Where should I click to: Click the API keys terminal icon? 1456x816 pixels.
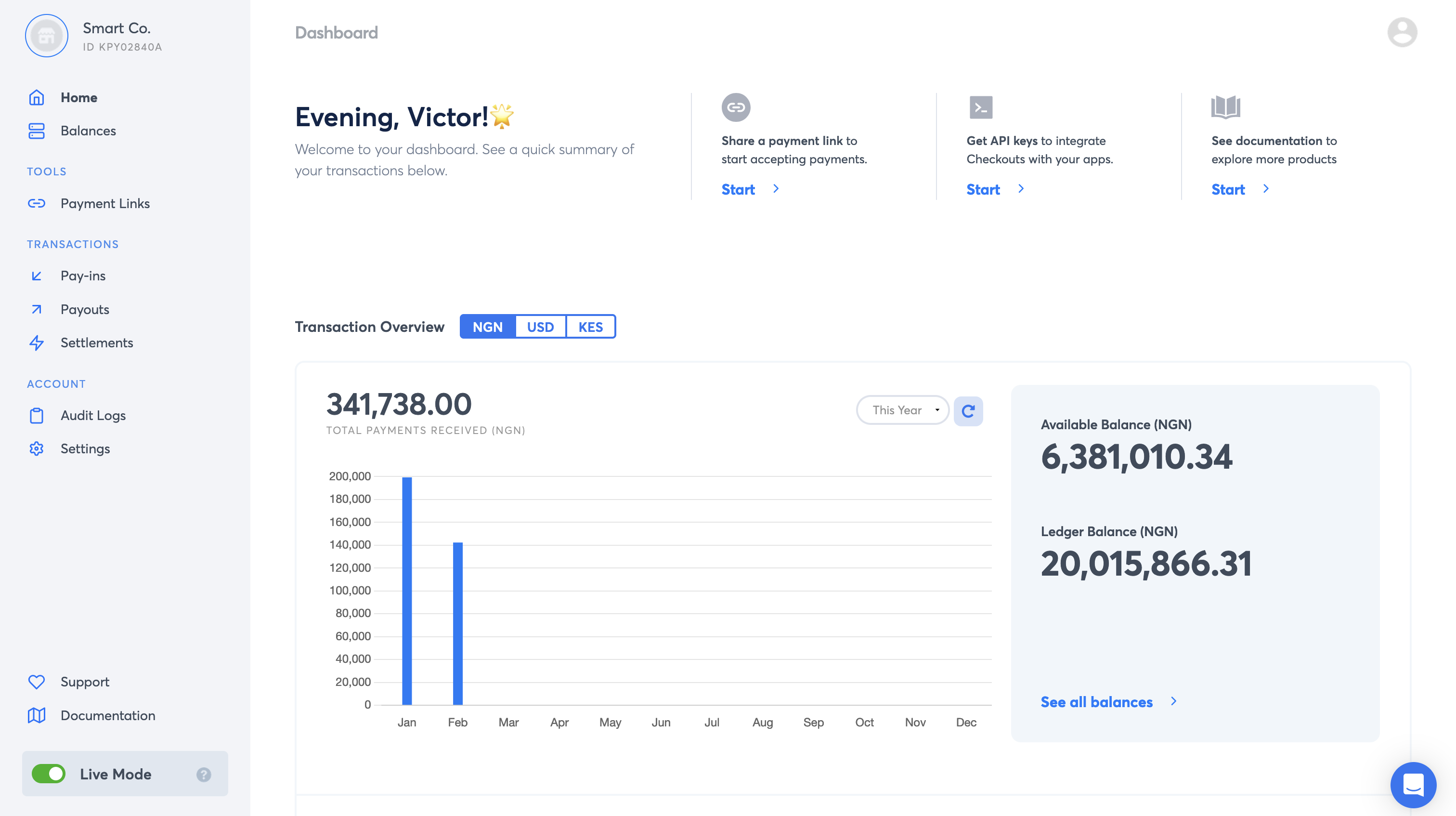point(981,107)
